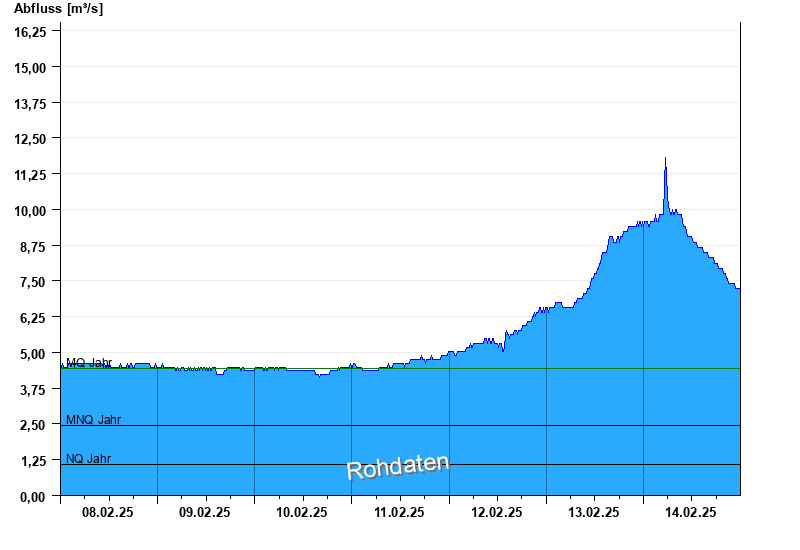Select the 3,75 y-axis value
Viewport: 800px width, 550px height.
33,389
